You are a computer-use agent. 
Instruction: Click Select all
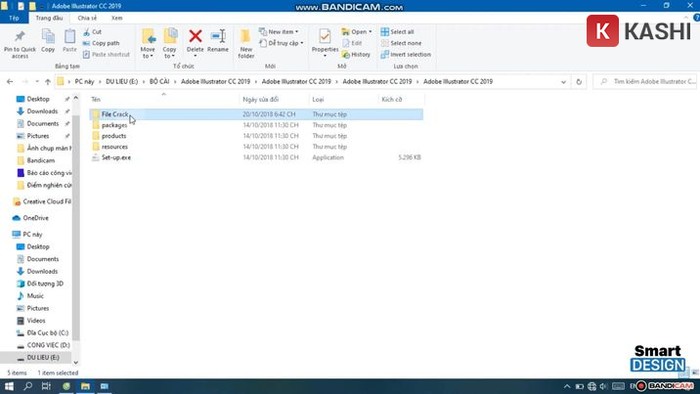tap(397, 32)
